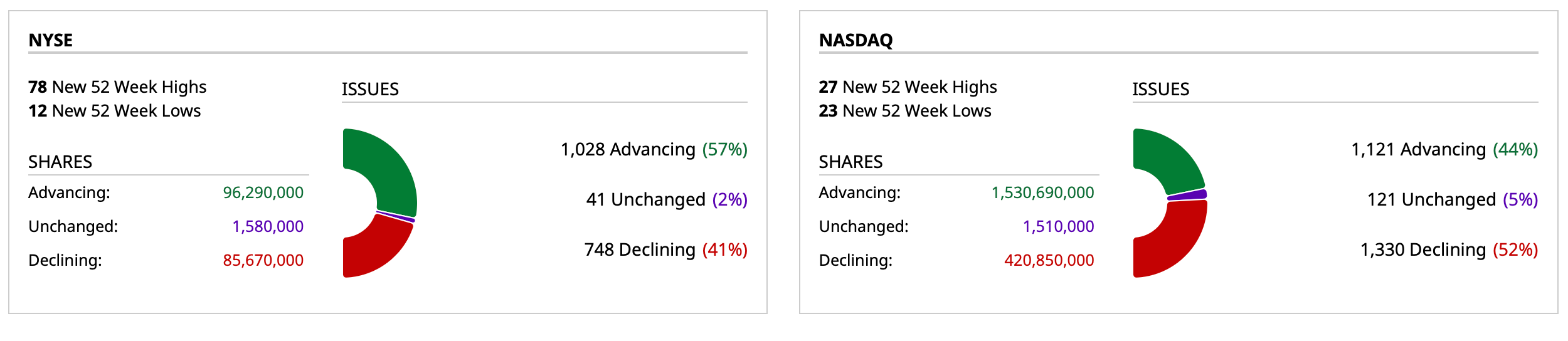This screenshot has height=341, width=1568.
Task: Click NASDAQ unchanged shares value 1,510,000
Action: (1058, 227)
